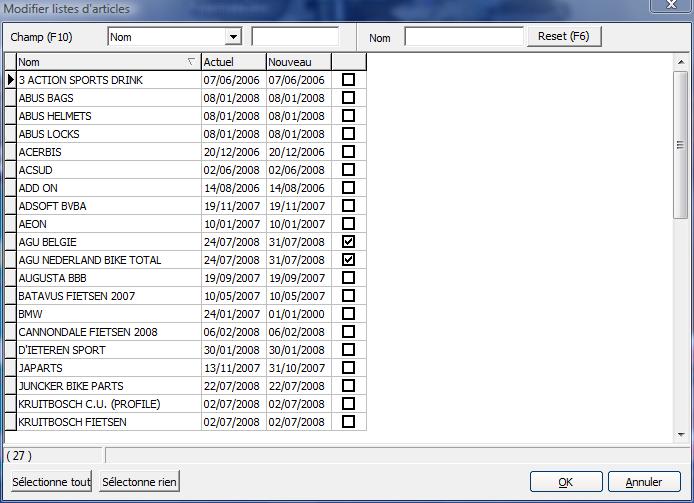Enable the KRUITBOSCH FIETSEN checkbox
This screenshot has height=503, width=694.
pos(349,422)
